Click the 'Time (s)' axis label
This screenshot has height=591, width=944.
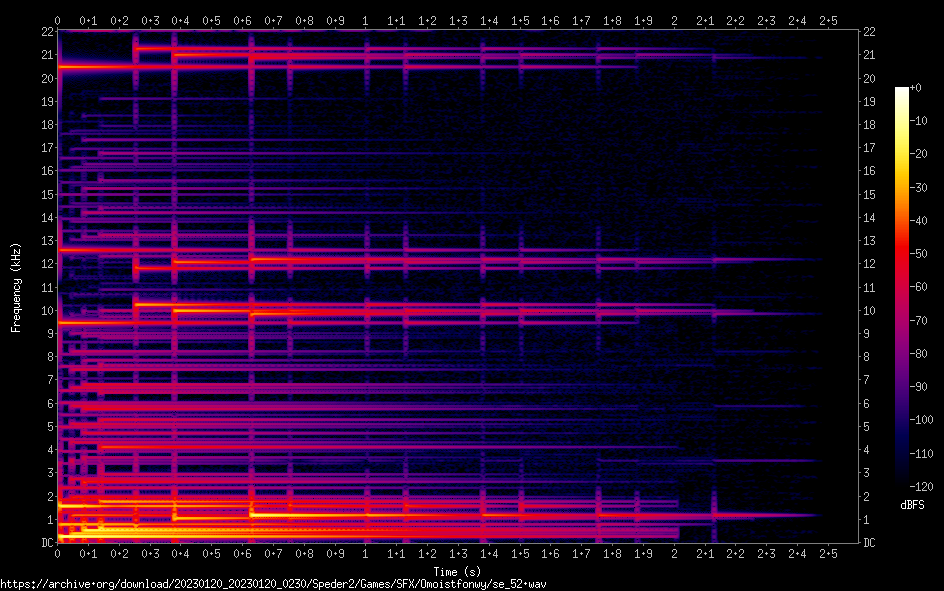(457, 571)
